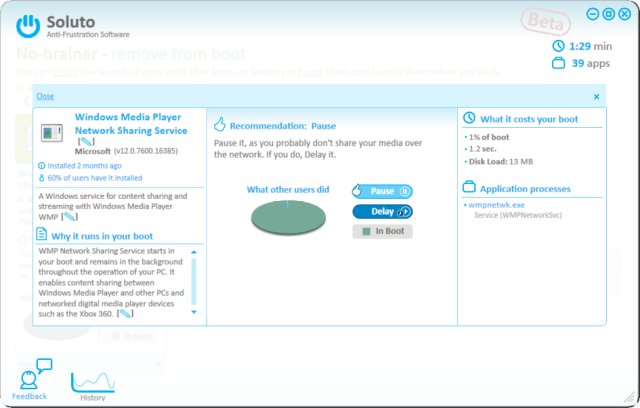Click the 1:29 min boot time

pyautogui.click(x=590, y=46)
